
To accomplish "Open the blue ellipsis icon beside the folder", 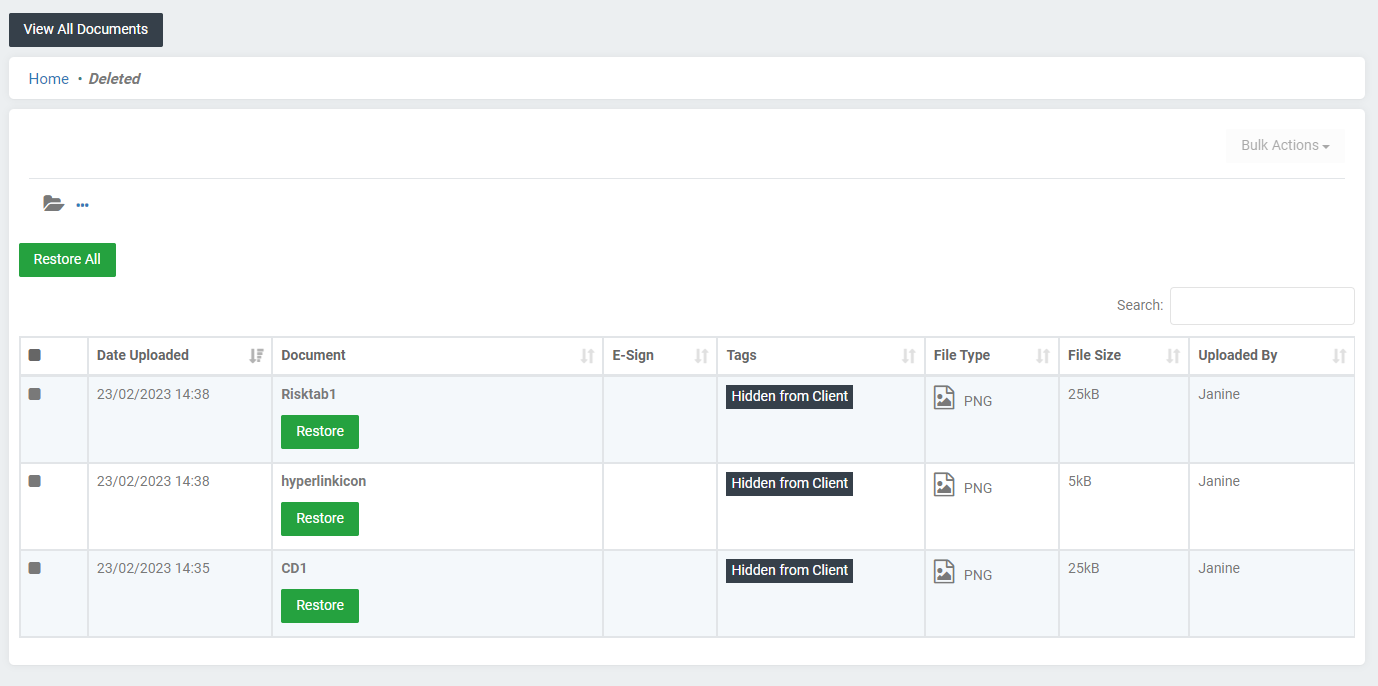I will 82,205.
